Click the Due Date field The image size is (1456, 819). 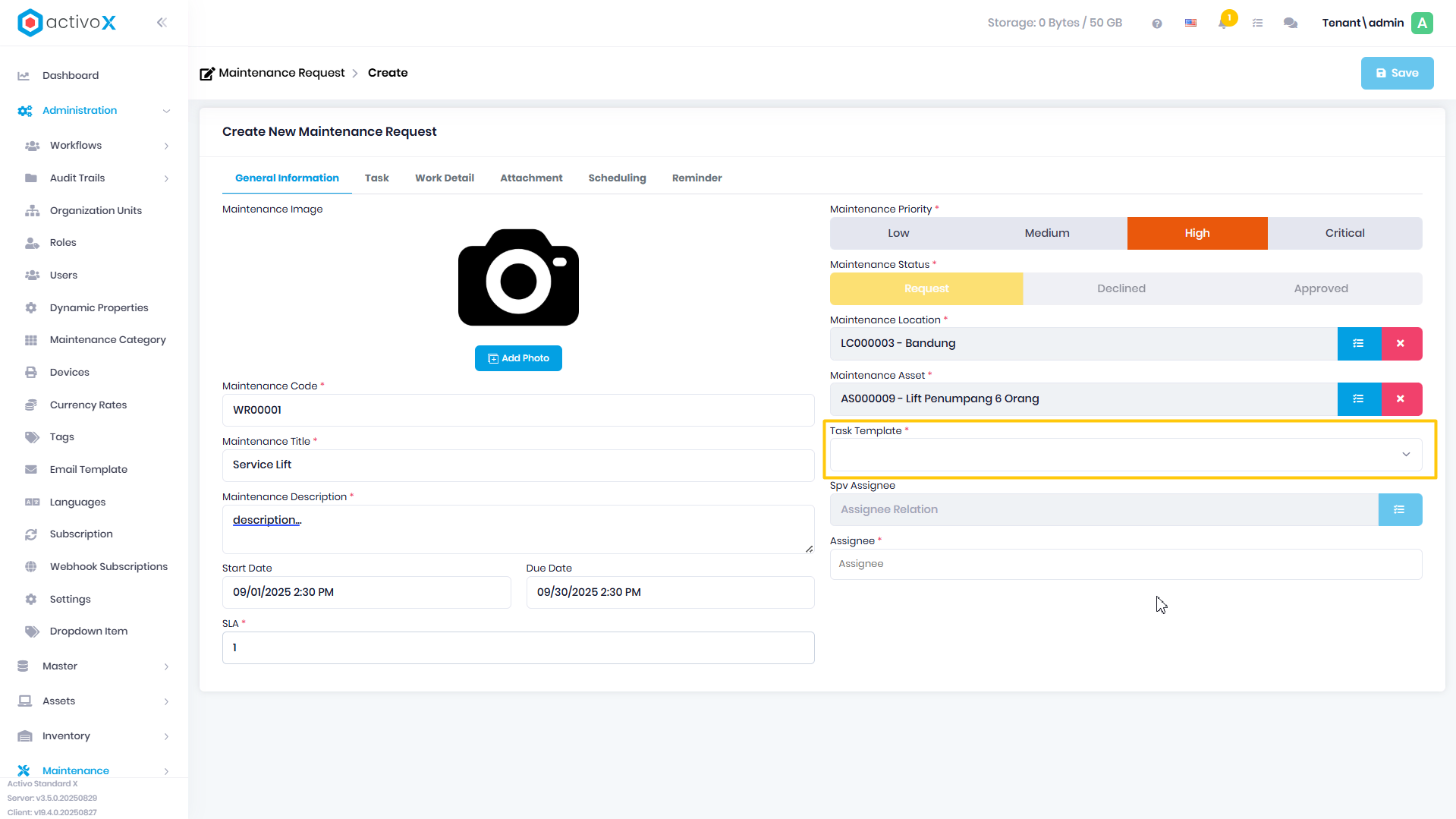[670, 593]
